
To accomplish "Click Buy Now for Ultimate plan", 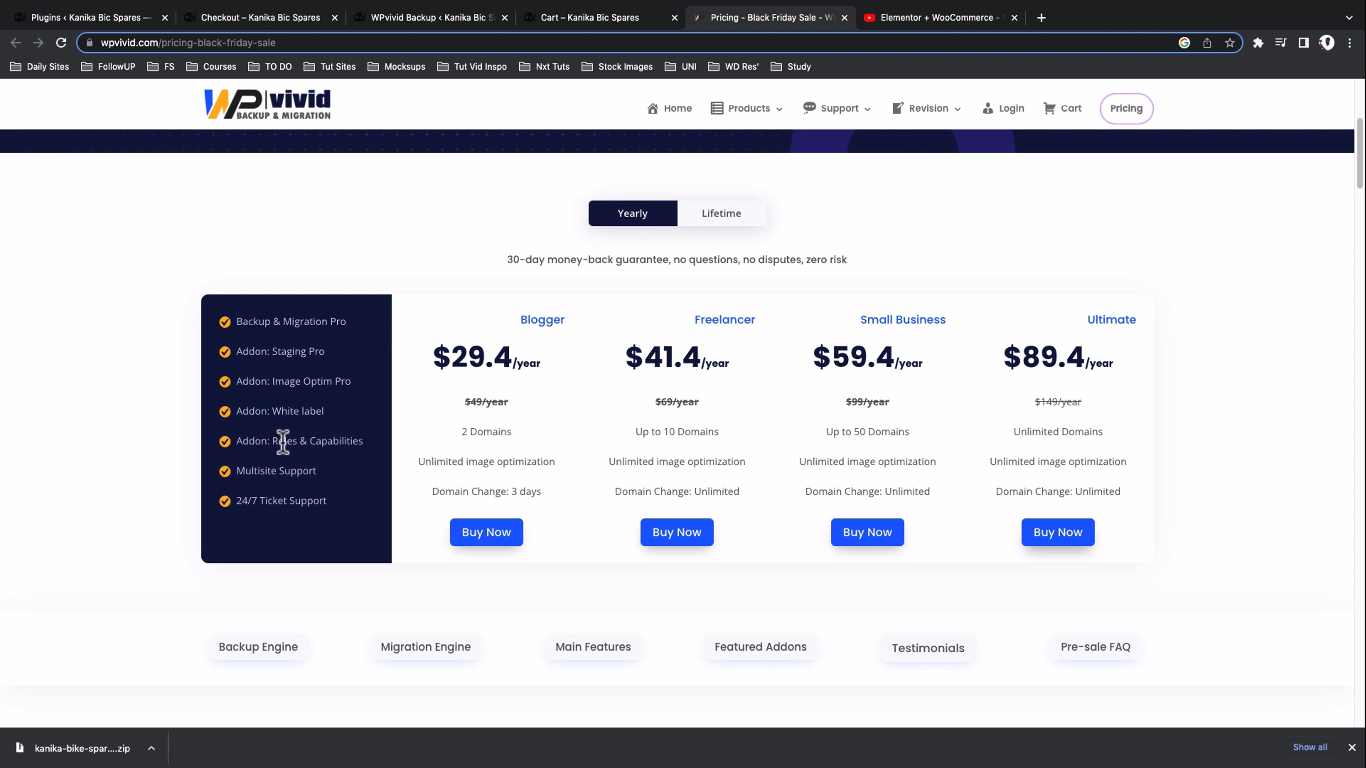I will coord(1058,532).
